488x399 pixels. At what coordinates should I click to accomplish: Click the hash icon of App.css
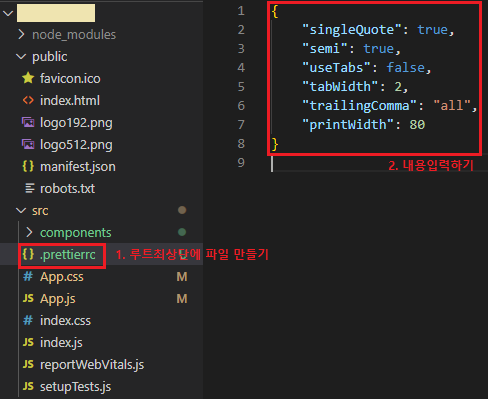click(28, 276)
